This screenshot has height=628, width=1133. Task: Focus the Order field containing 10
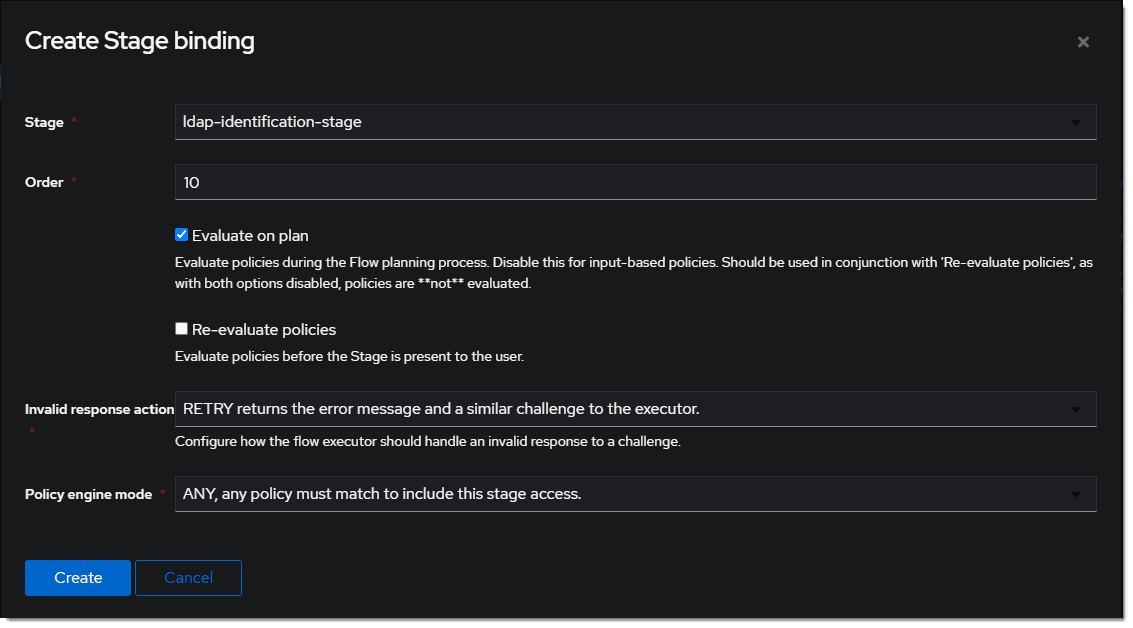pos(635,182)
